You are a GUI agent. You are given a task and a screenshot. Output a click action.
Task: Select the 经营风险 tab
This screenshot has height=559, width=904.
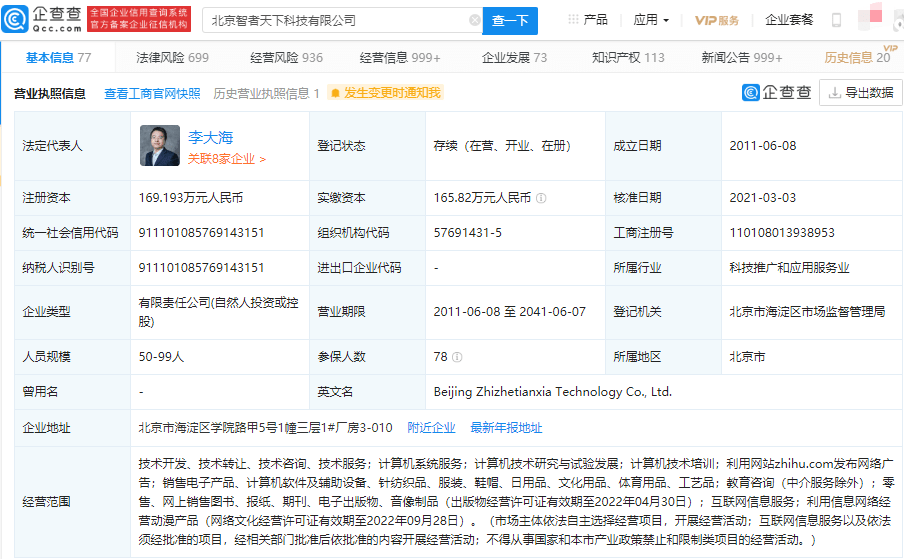[285, 58]
